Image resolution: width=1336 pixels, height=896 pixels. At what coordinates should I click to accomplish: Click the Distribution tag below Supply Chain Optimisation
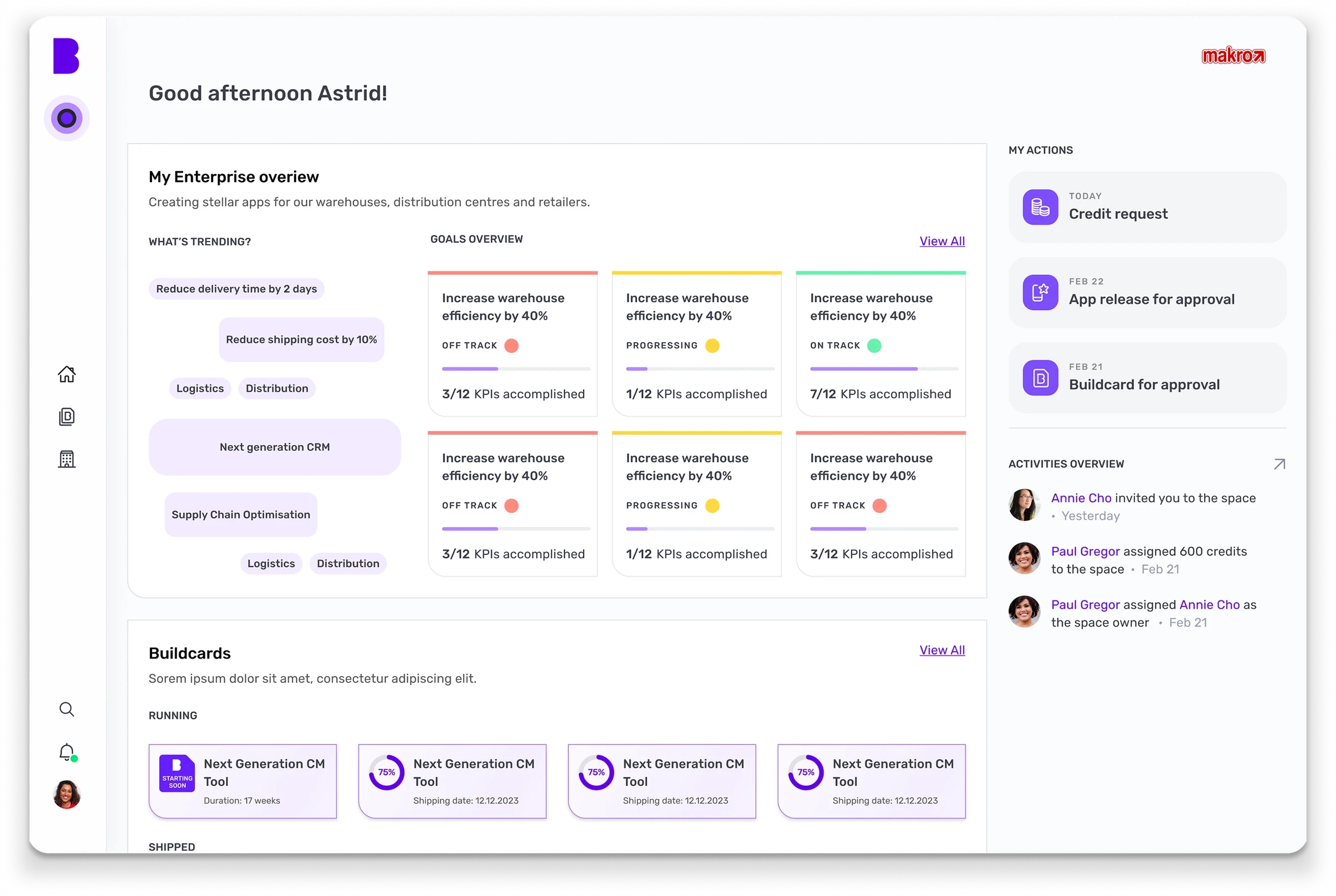(348, 564)
